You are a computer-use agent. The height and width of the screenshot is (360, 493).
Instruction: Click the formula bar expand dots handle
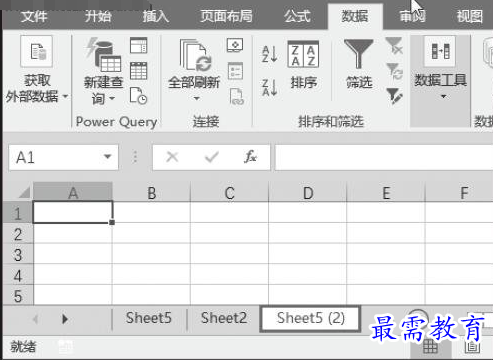pyautogui.click(x=135, y=157)
